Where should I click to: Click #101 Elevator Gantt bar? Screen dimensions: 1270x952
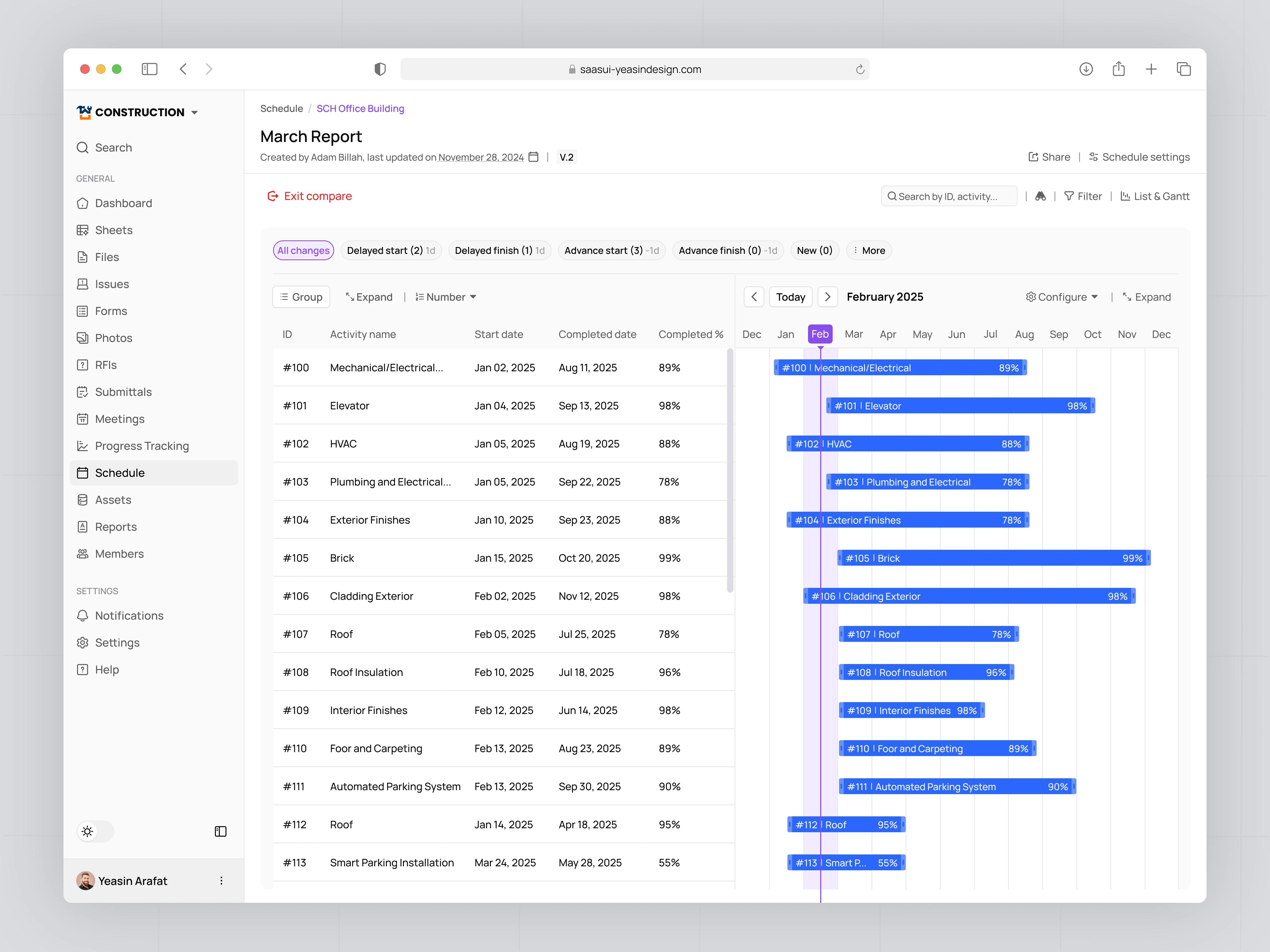click(x=960, y=406)
